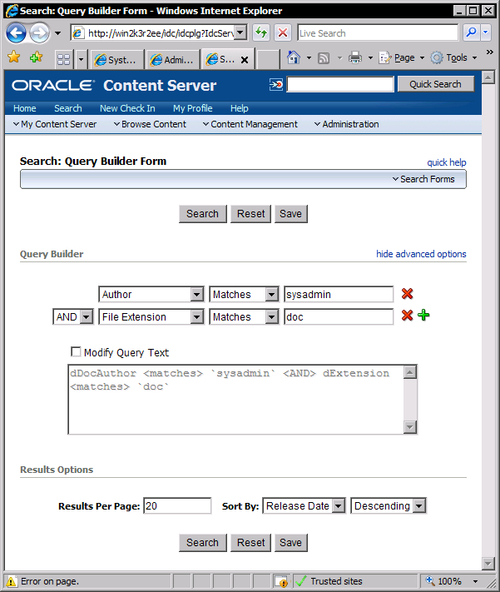
Task: Click the Results Per Page input field
Action: point(177,506)
